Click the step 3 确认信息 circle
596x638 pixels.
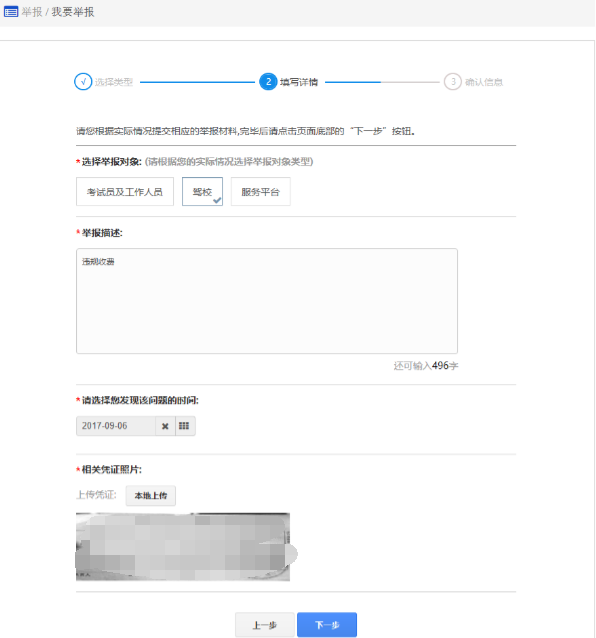pos(452,82)
